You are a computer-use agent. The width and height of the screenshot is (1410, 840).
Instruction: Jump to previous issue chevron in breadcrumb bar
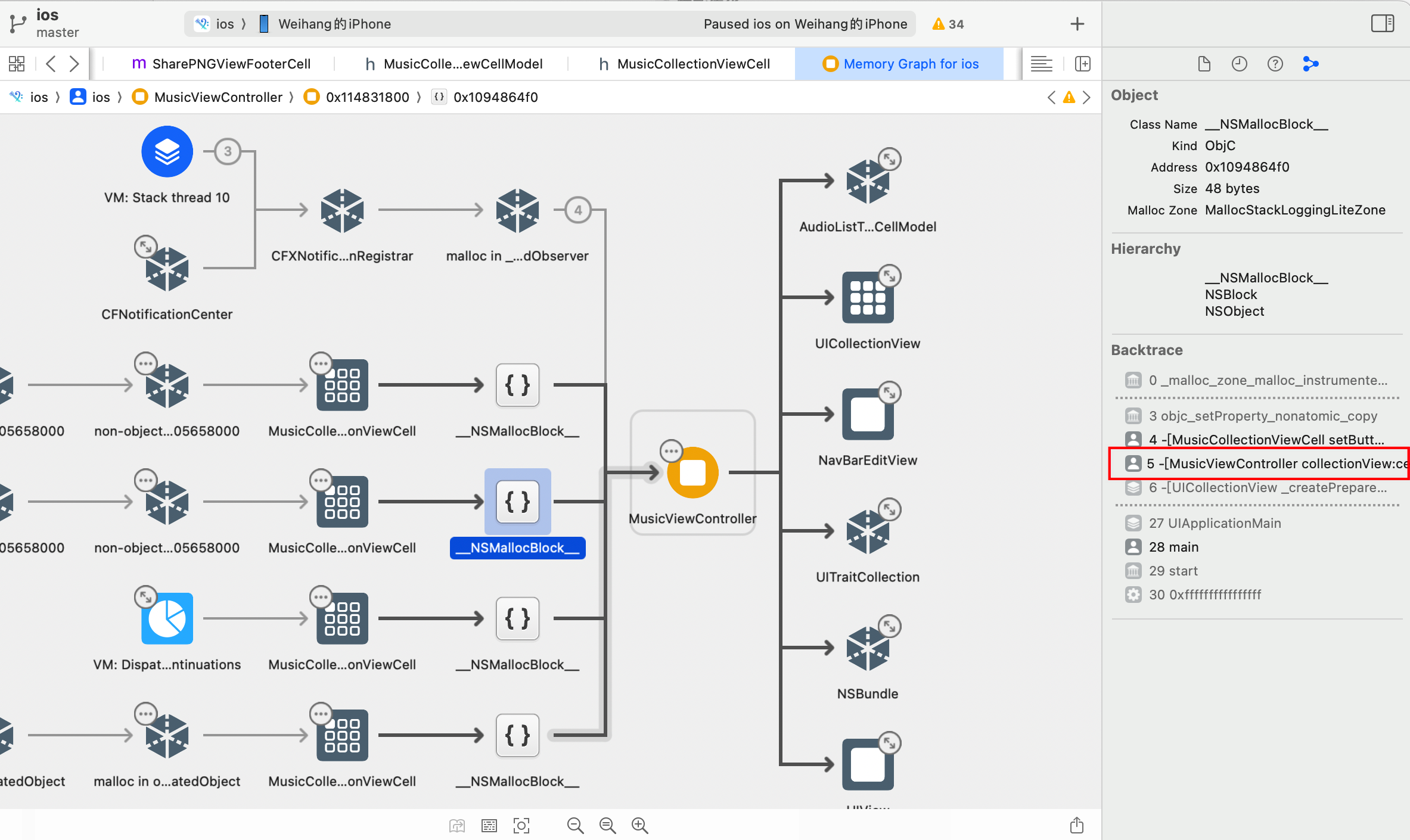click(1052, 97)
